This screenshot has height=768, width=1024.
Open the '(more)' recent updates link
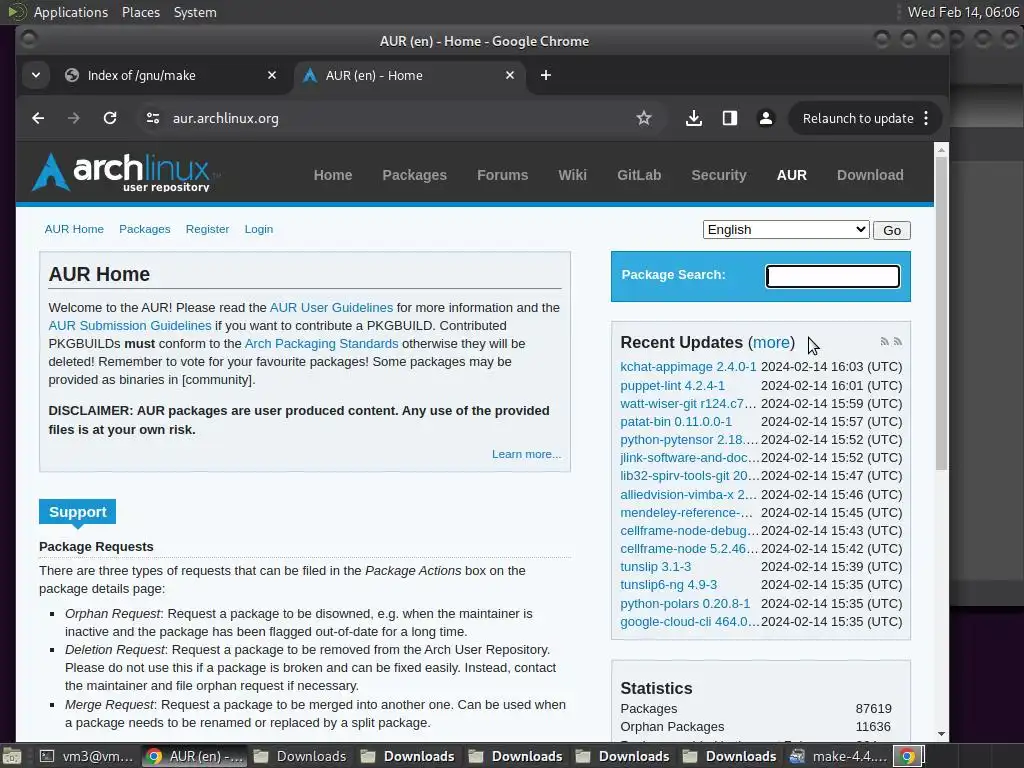coord(771,342)
